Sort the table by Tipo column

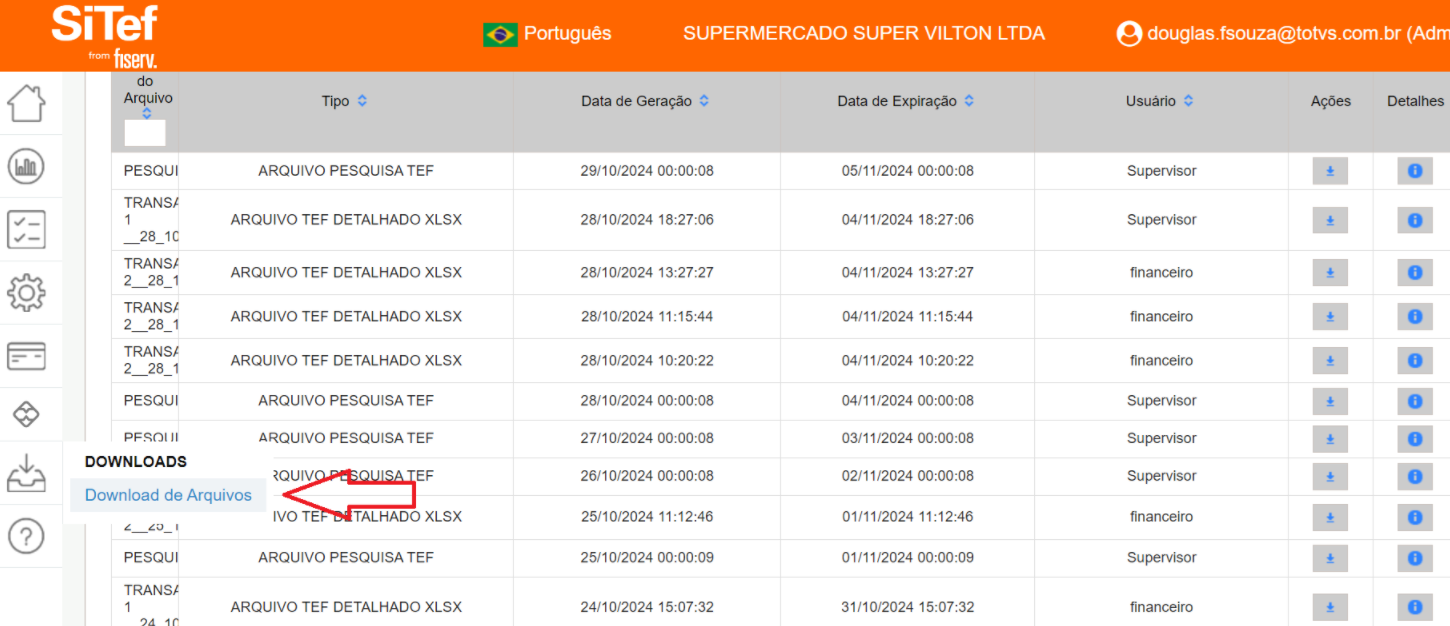362,101
